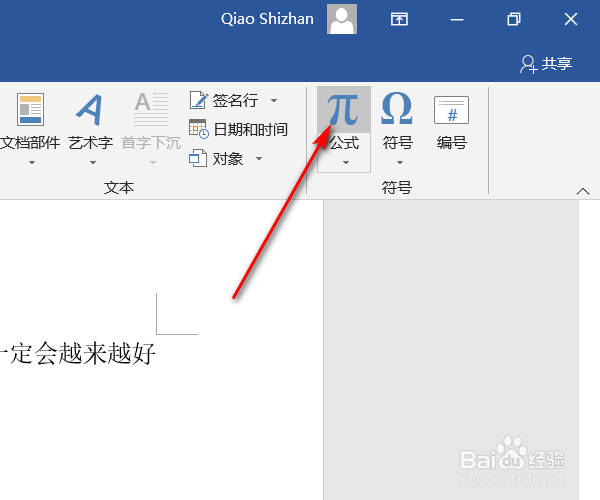Expand the 符号 symbol dropdown arrow
The image size is (600, 500).
[399, 162]
